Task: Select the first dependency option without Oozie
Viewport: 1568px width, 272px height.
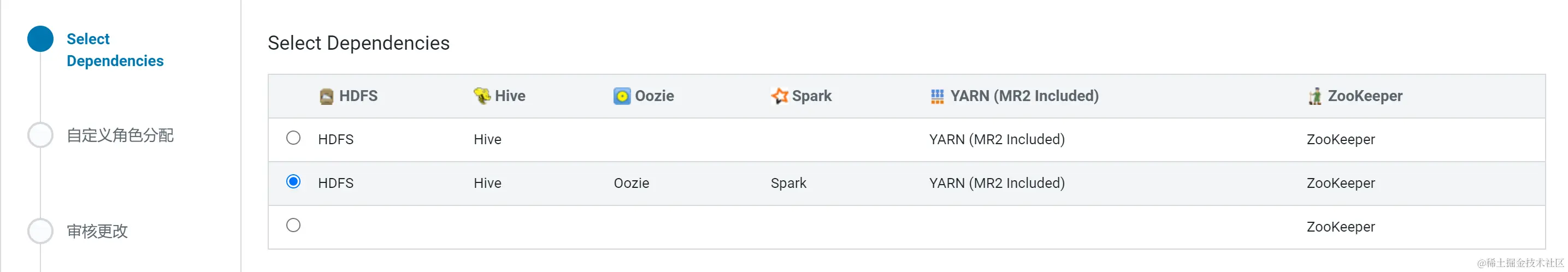Action: [x=293, y=138]
